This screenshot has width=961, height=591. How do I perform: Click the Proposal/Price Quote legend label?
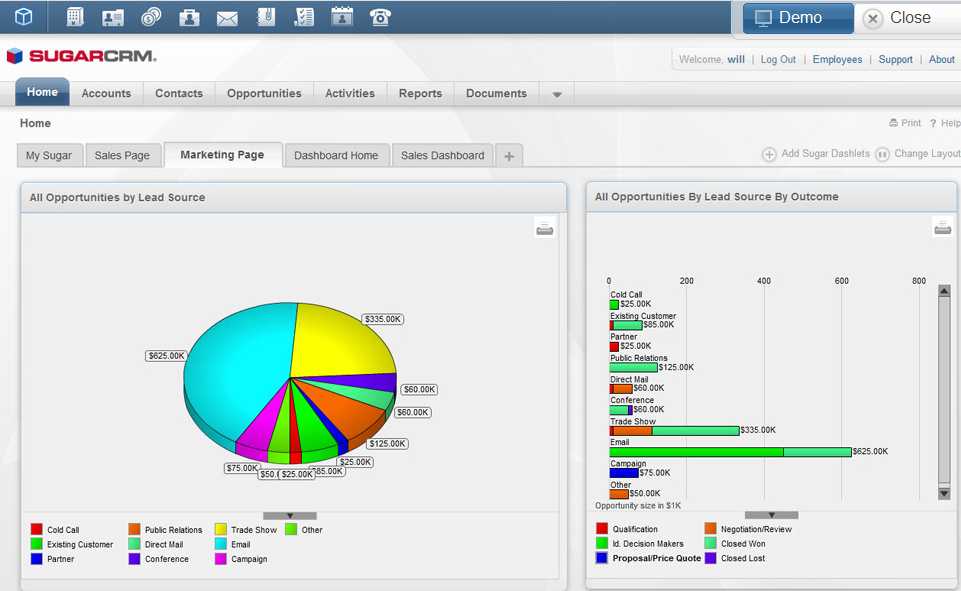pyautogui.click(x=656, y=558)
